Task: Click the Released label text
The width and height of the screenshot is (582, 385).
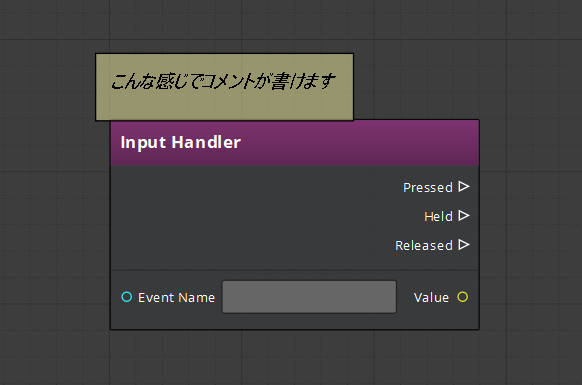Action: pos(424,245)
